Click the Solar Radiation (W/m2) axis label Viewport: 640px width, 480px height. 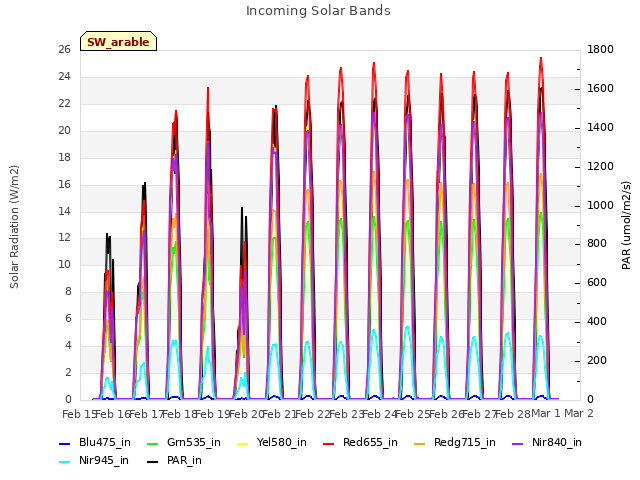14,227
